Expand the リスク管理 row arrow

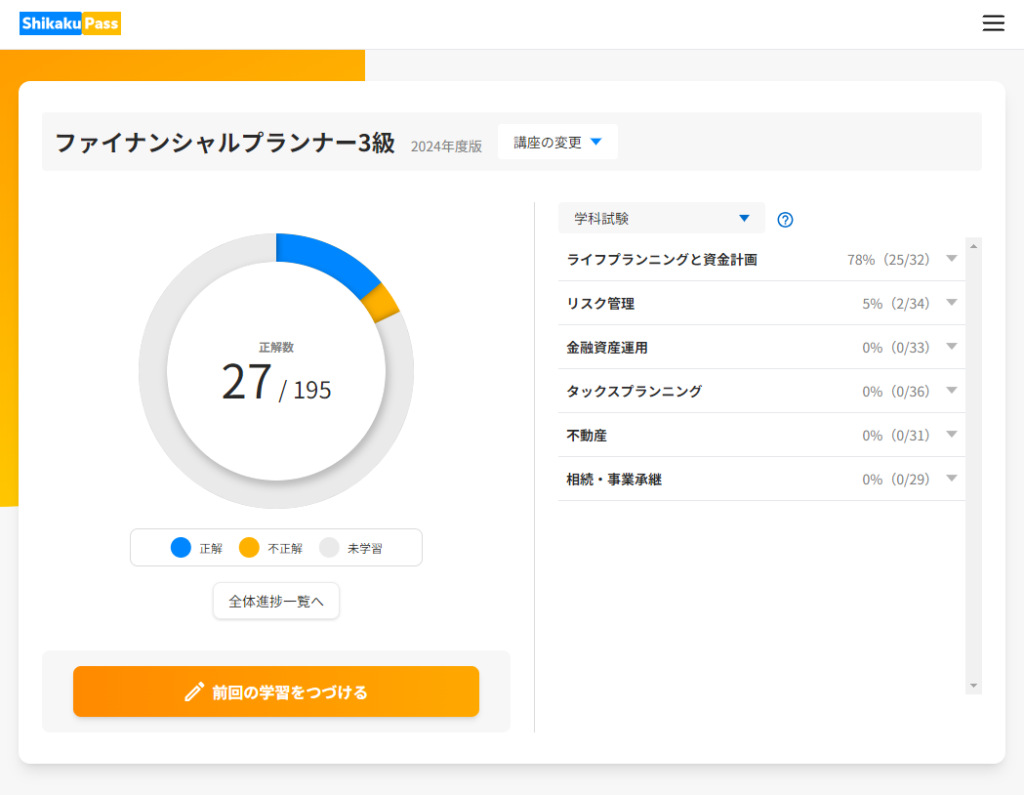(951, 303)
